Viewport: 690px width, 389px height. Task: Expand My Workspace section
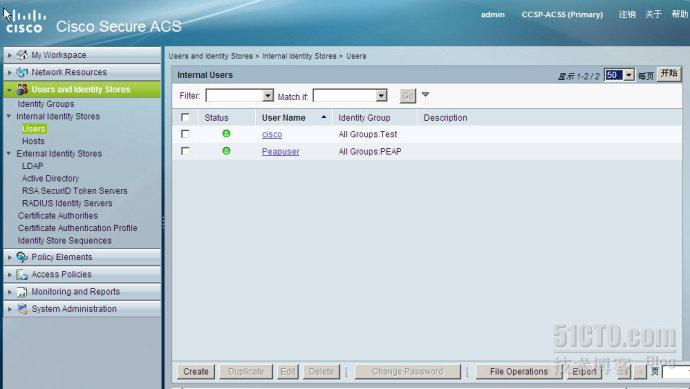point(10,55)
